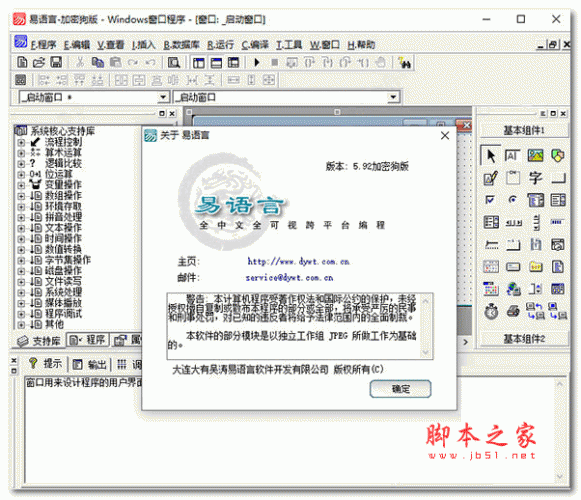Select the button component icon

pyautogui.click(x=558, y=179)
